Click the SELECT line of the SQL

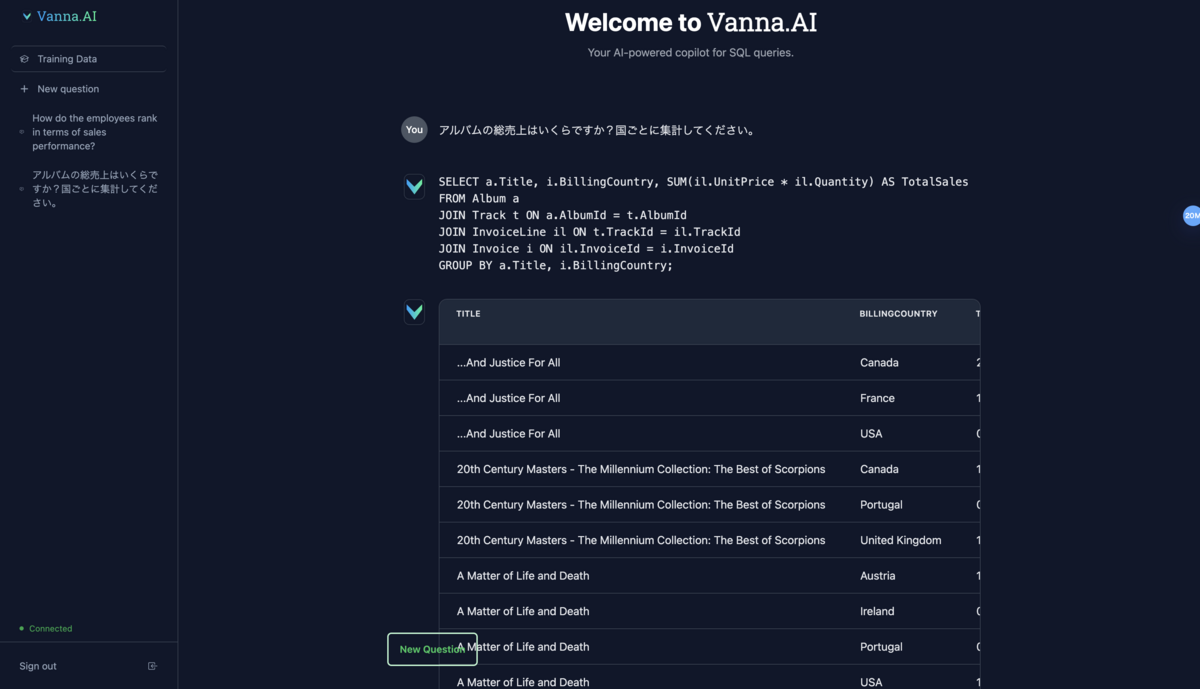pos(703,182)
